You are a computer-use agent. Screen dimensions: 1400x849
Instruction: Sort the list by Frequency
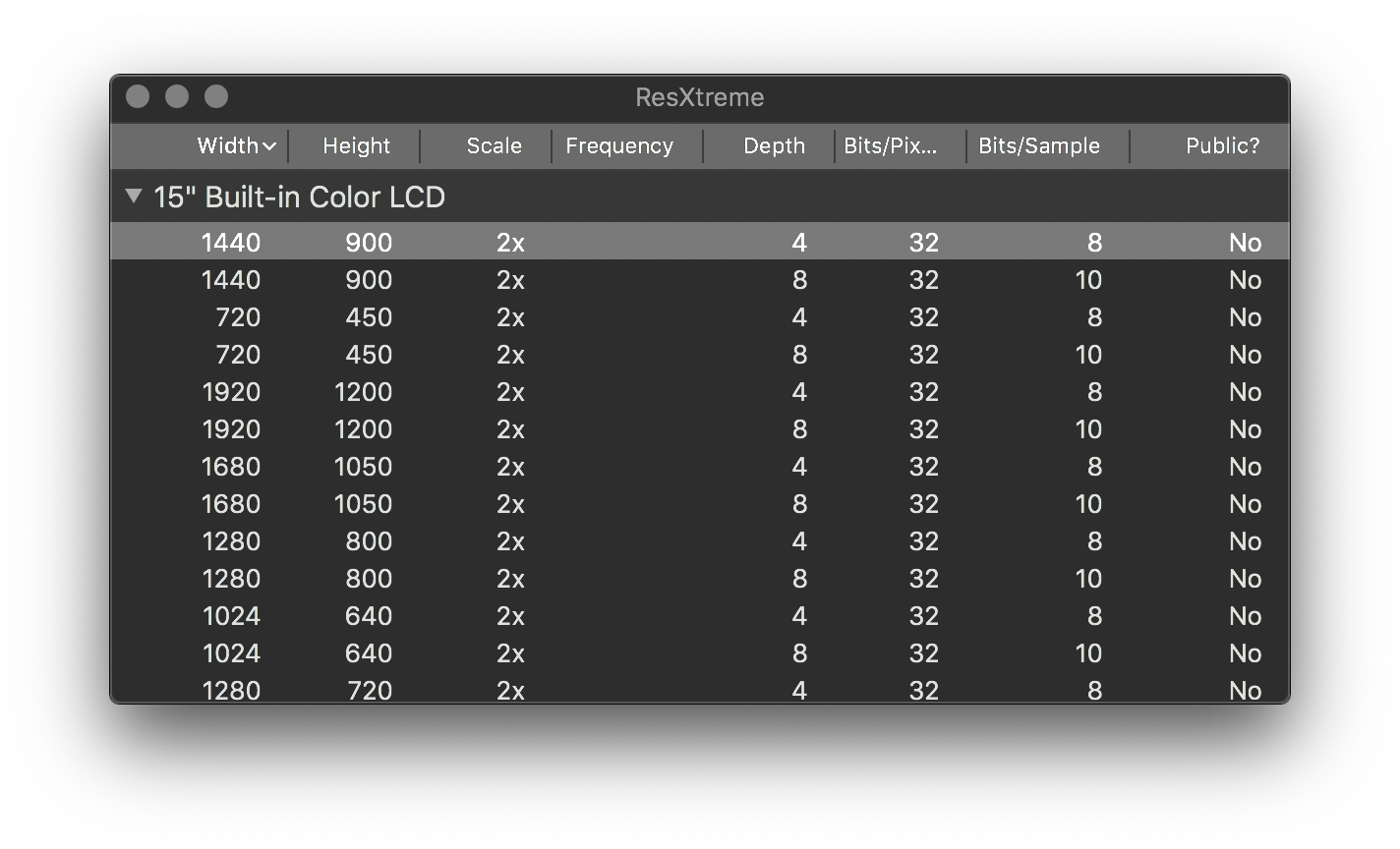(x=619, y=146)
